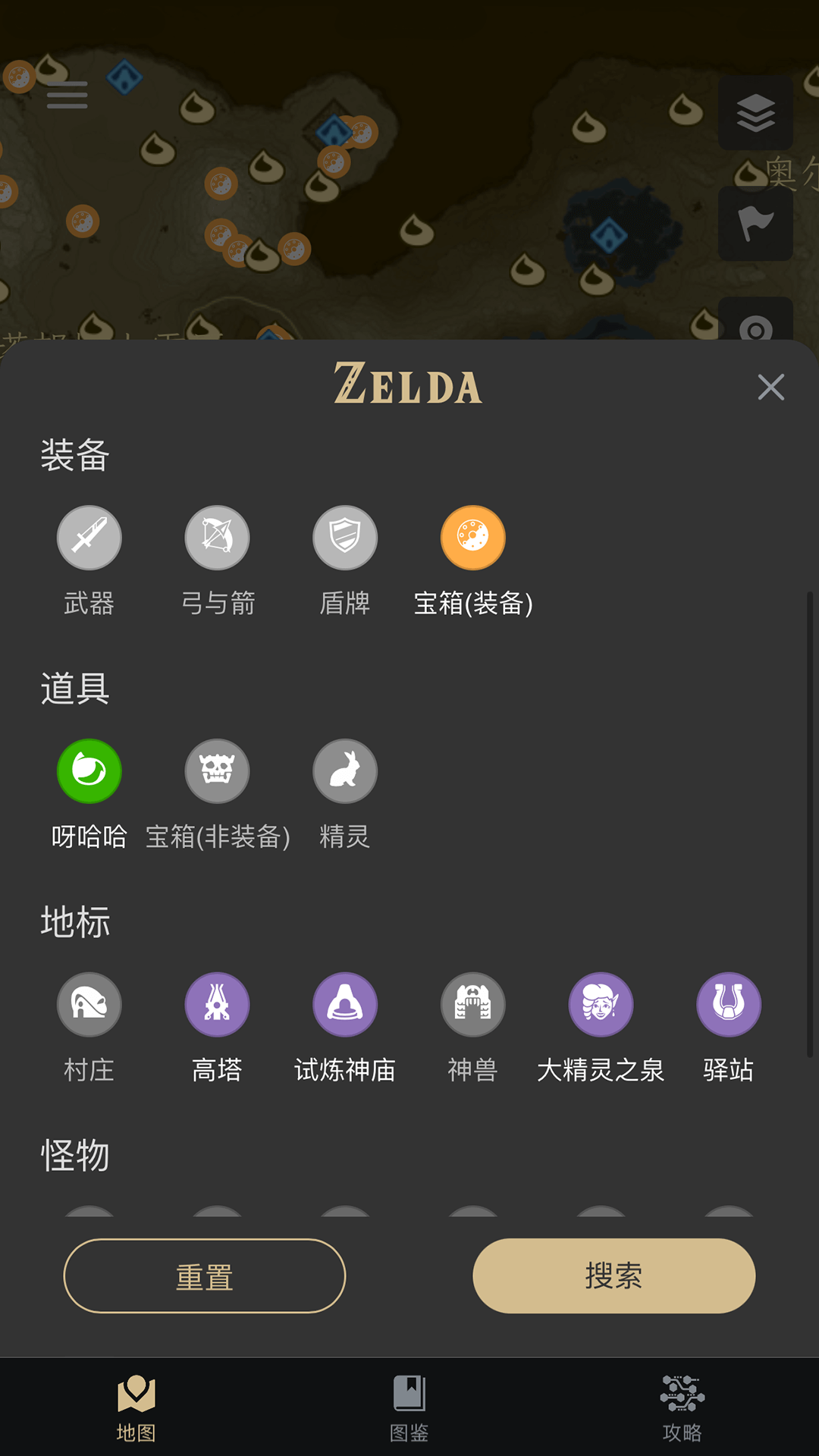Screen dimensions: 819x1456
Task: Select the 宝箱(非装备) chest filter icon
Action: tap(217, 770)
